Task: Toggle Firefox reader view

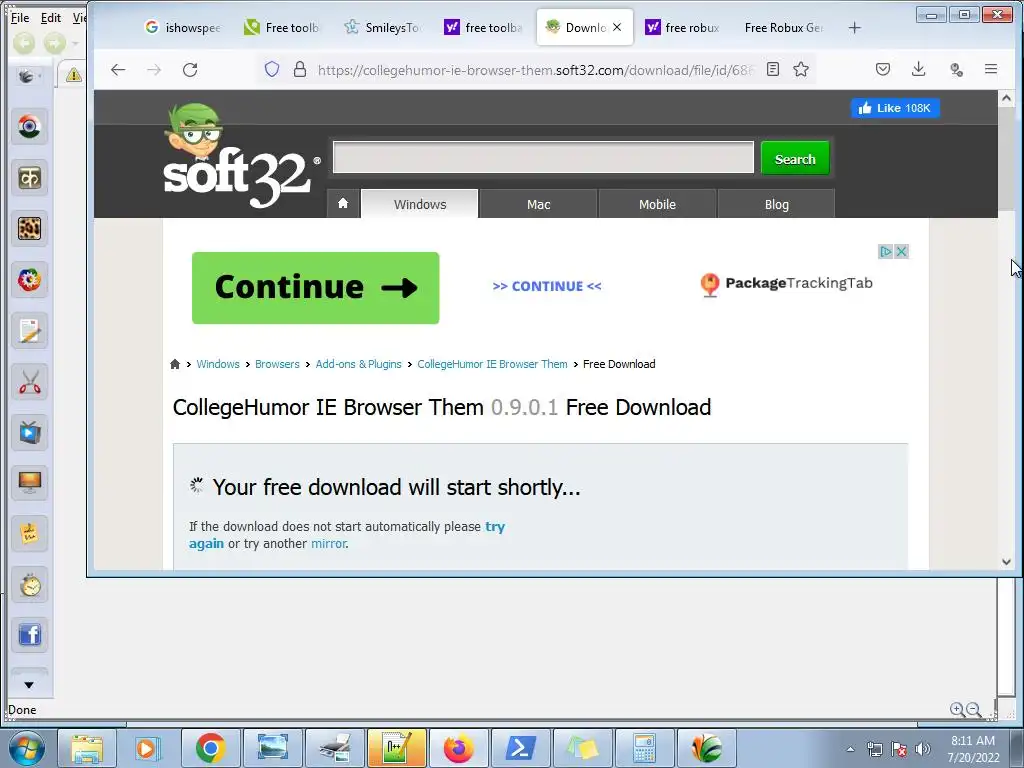Action: click(773, 69)
